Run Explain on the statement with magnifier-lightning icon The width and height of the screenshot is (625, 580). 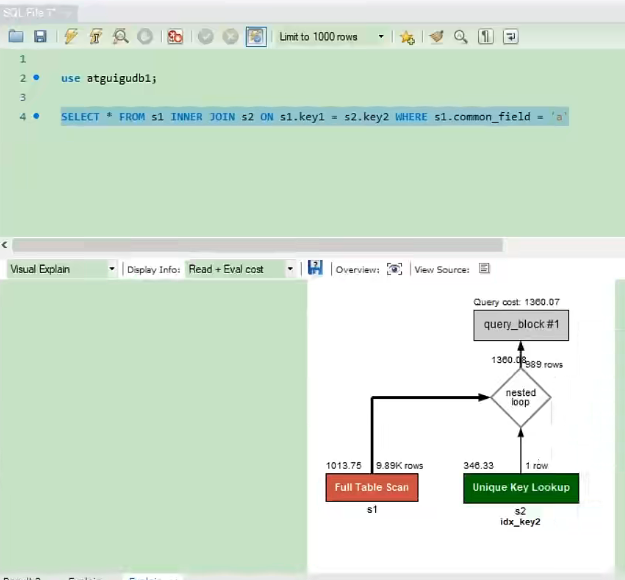[121, 37]
